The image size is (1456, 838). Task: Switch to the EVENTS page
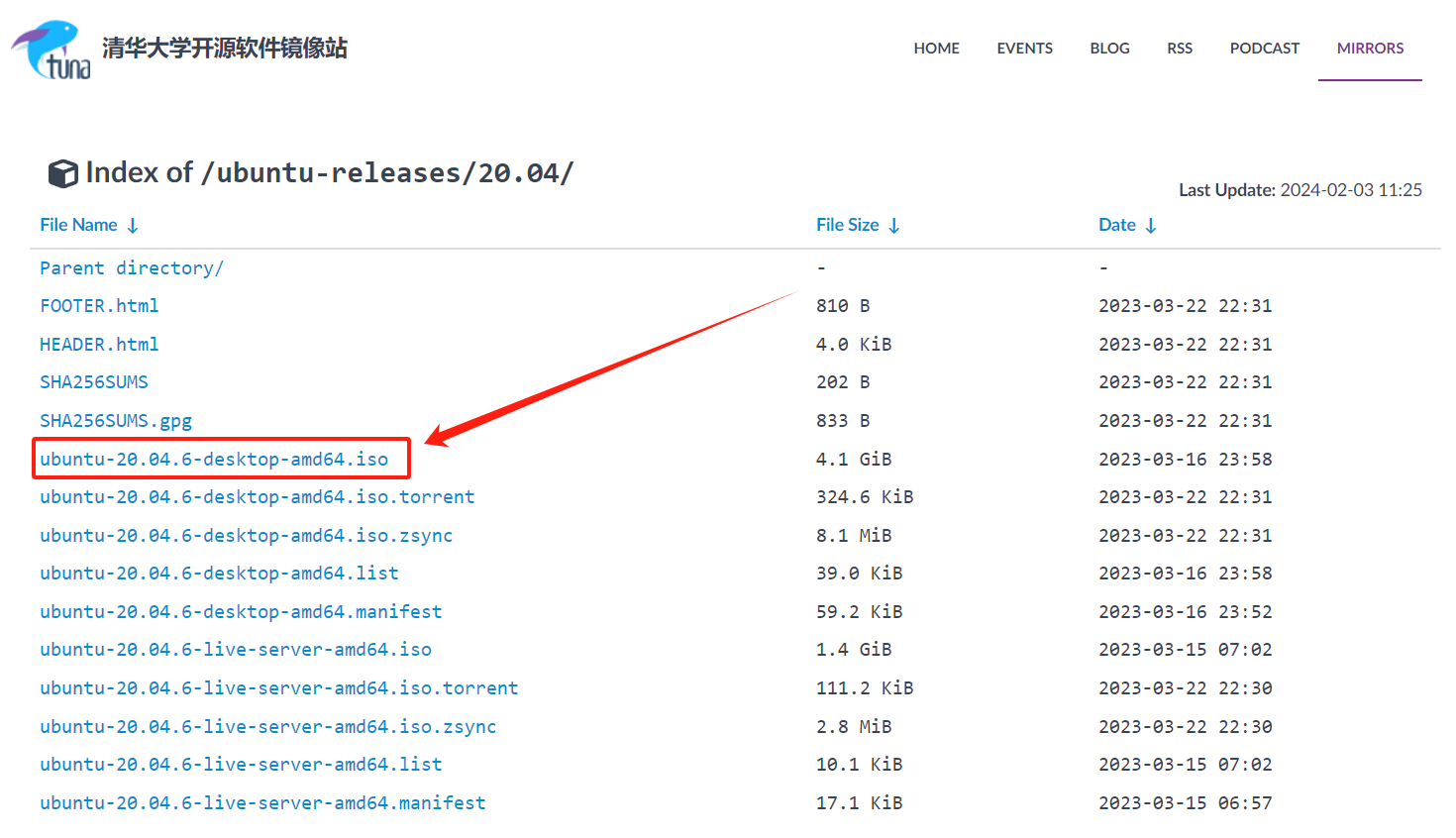[x=1024, y=48]
